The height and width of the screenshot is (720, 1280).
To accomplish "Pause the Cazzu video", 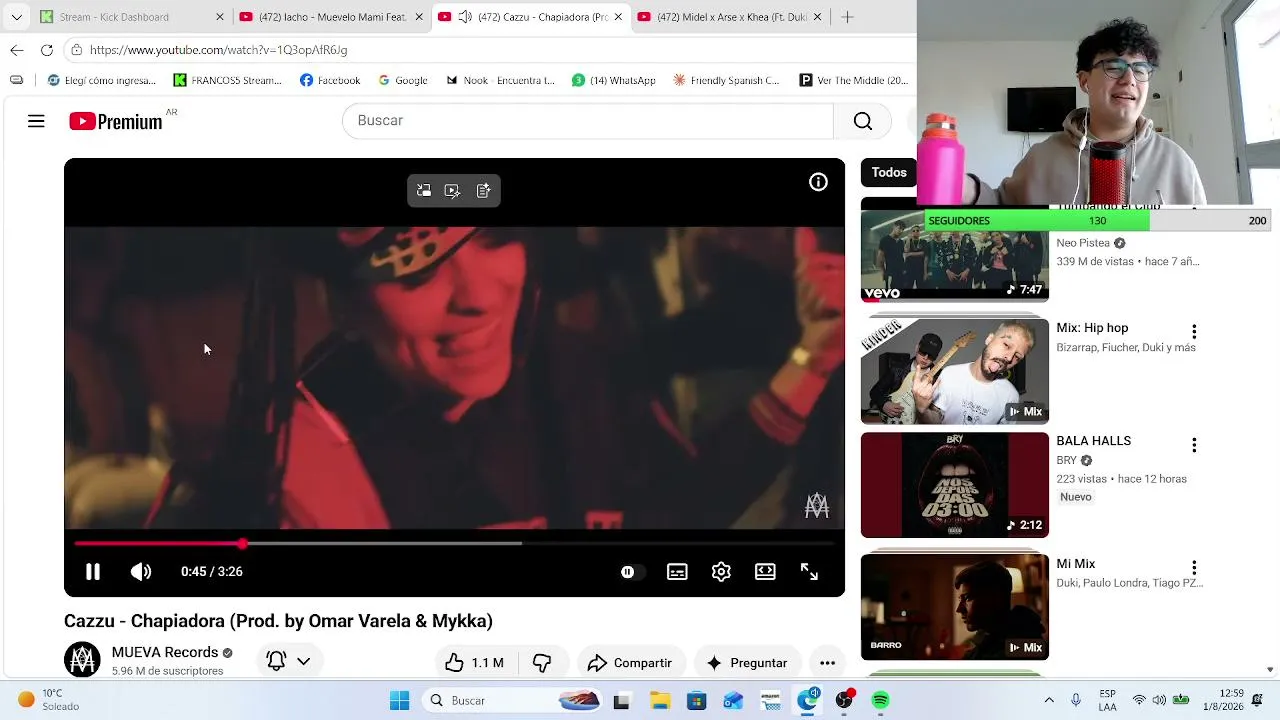I will [92, 572].
